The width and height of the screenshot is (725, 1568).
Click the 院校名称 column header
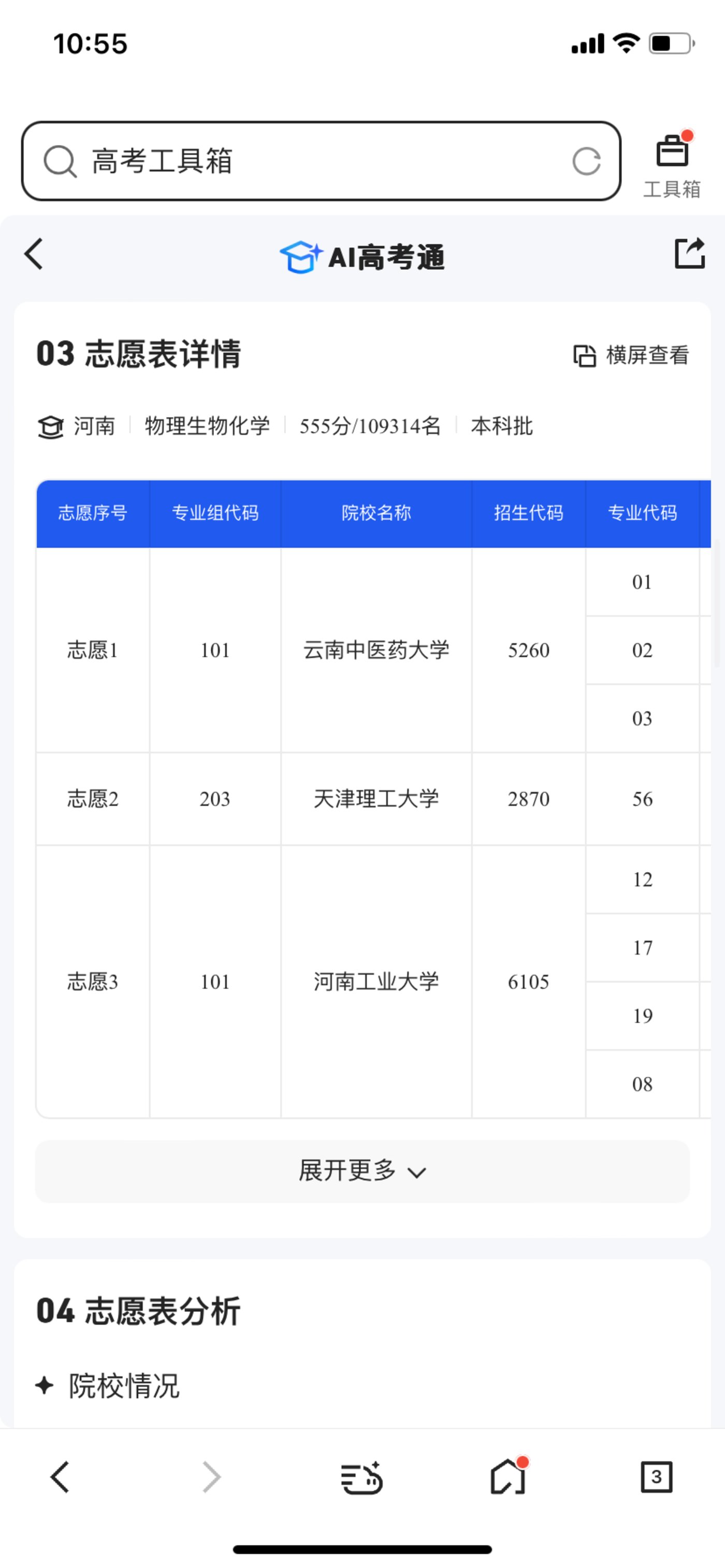pyautogui.click(x=375, y=513)
